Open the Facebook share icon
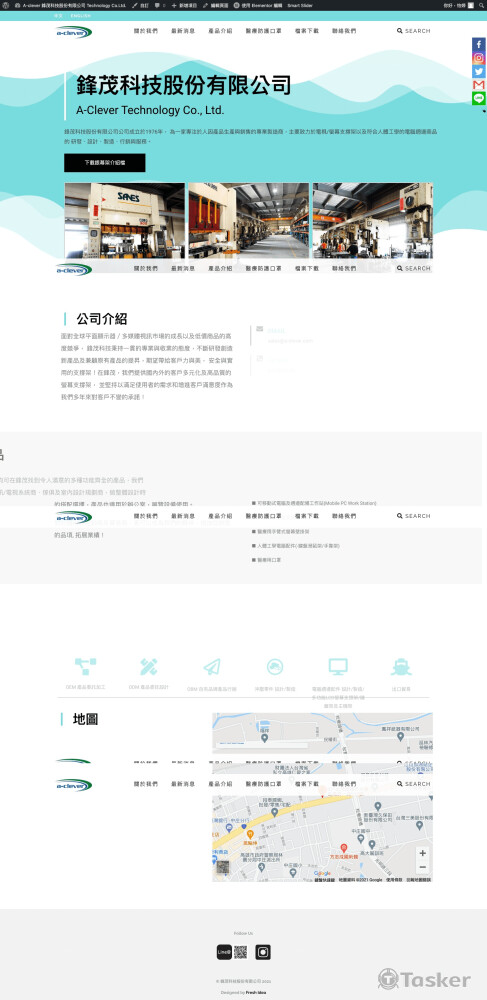This screenshot has width=487, height=1000. (x=479, y=44)
